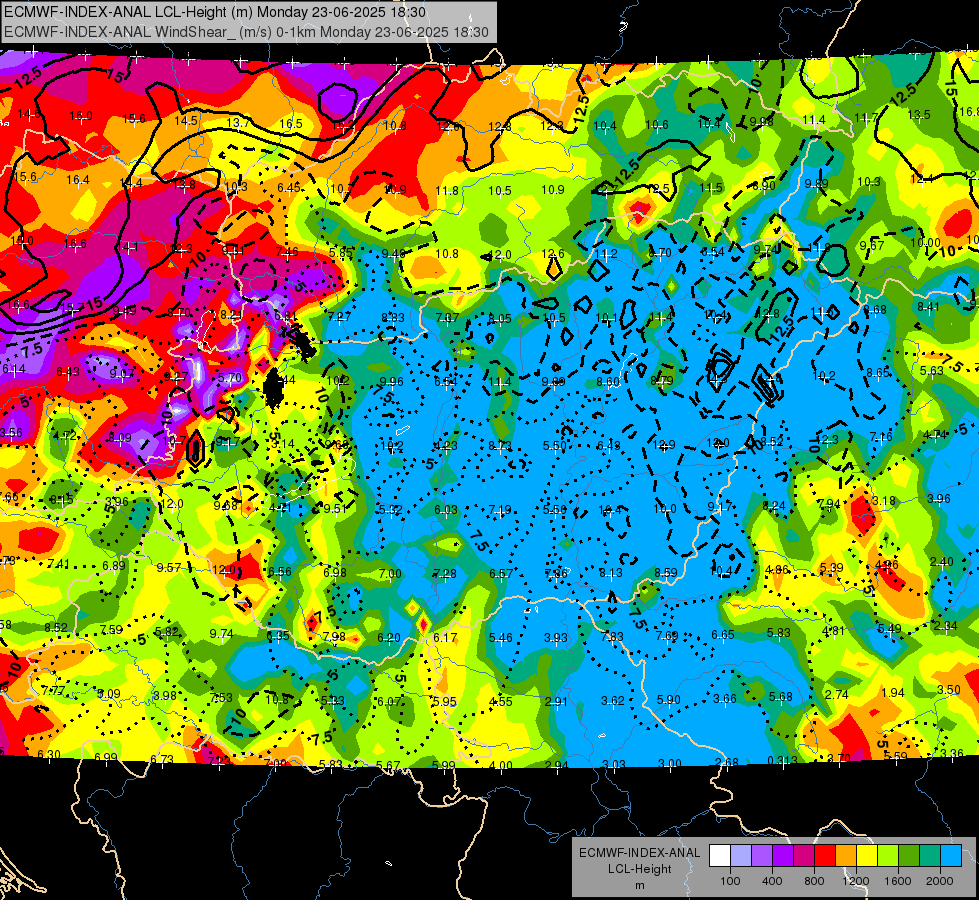979x900 pixels.
Task: Click the magenta legend swatch
Action: click(x=804, y=856)
